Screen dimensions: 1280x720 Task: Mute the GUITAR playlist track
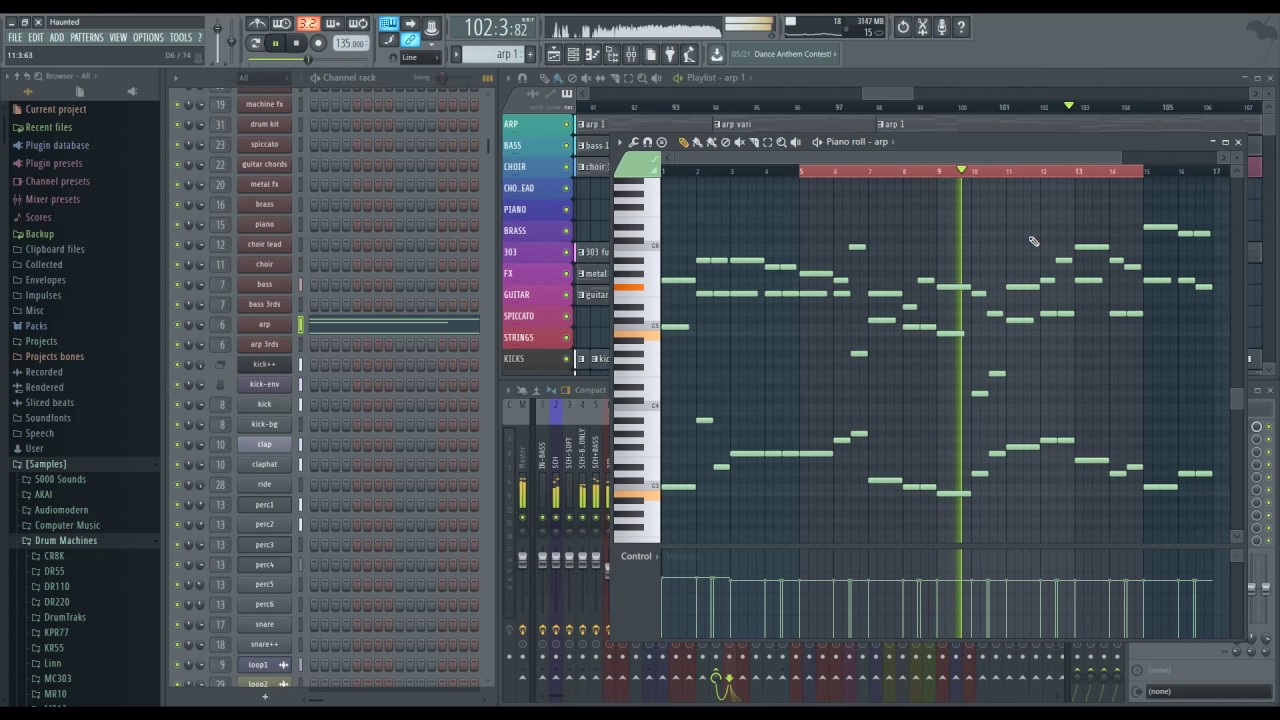tap(566, 295)
